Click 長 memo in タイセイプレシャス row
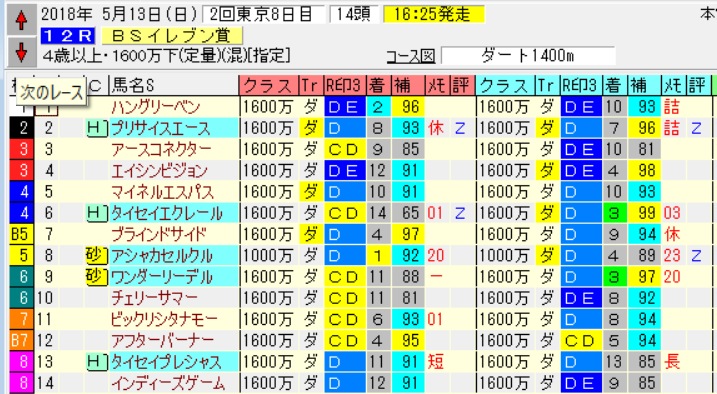717x394 pixels. pos(673,362)
